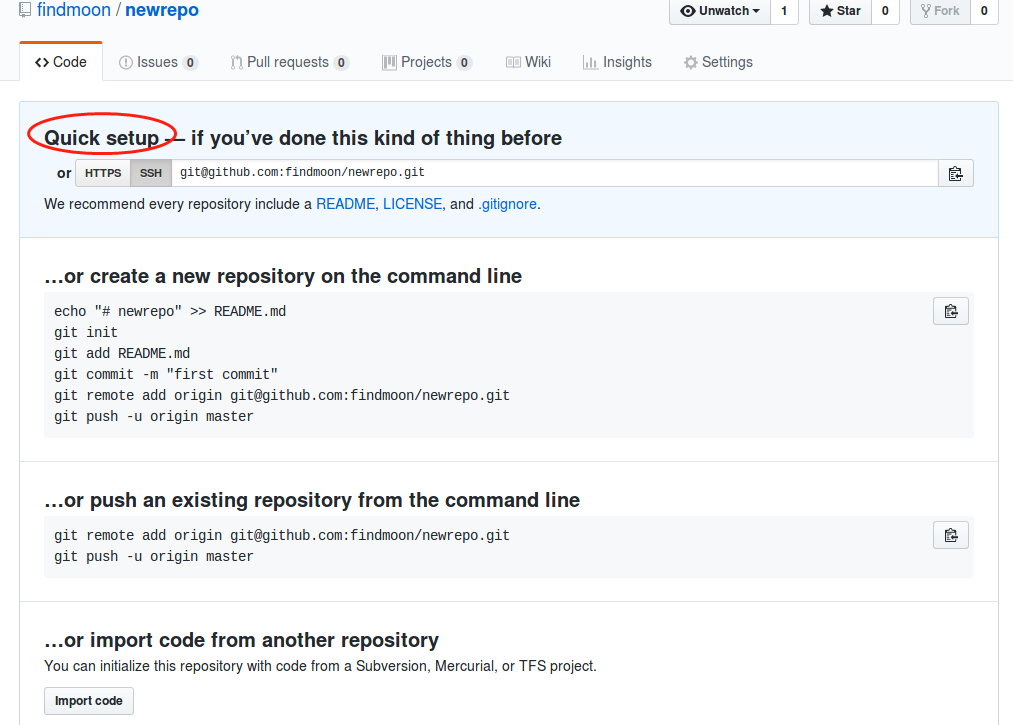Open the Projects tab

tap(426, 62)
